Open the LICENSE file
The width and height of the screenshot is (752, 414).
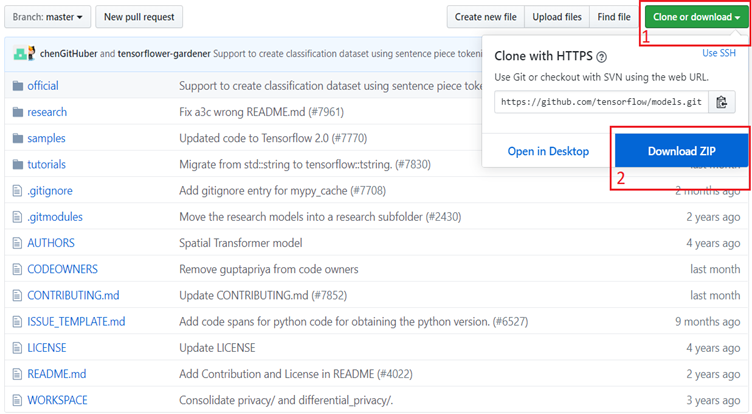pyautogui.click(x=47, y=348)
